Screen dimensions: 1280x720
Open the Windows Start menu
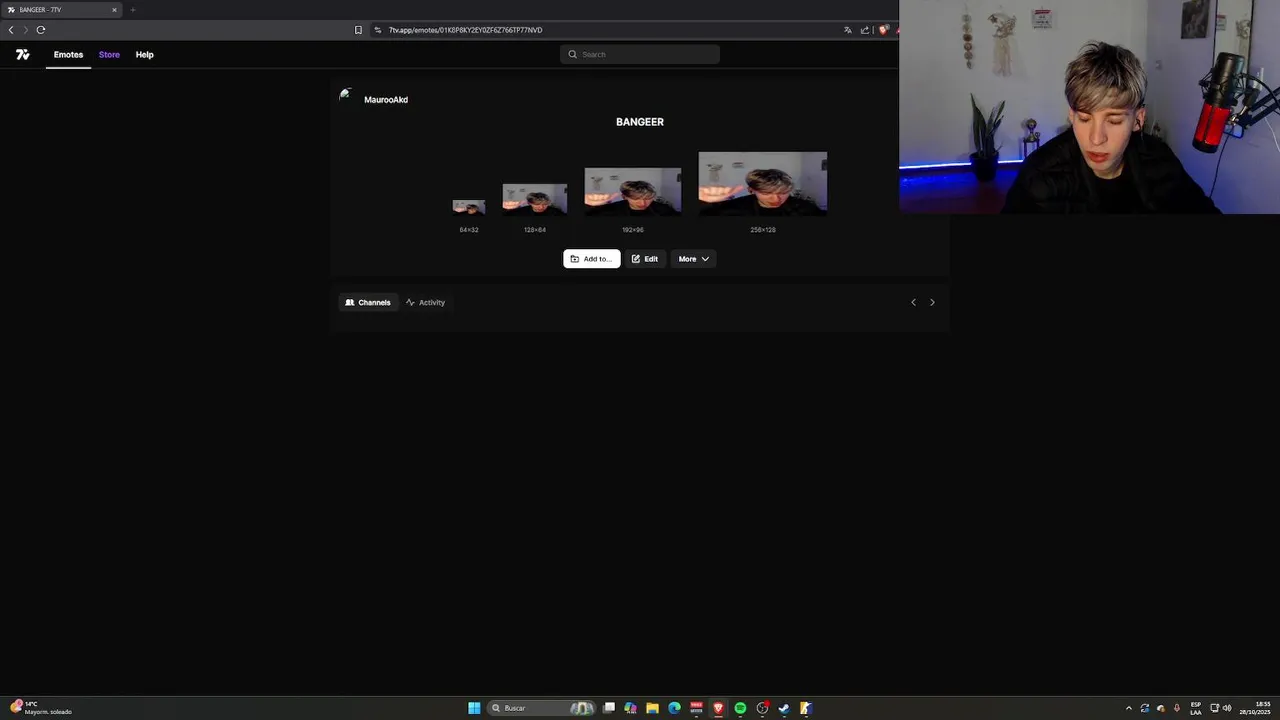coord(474,708)
